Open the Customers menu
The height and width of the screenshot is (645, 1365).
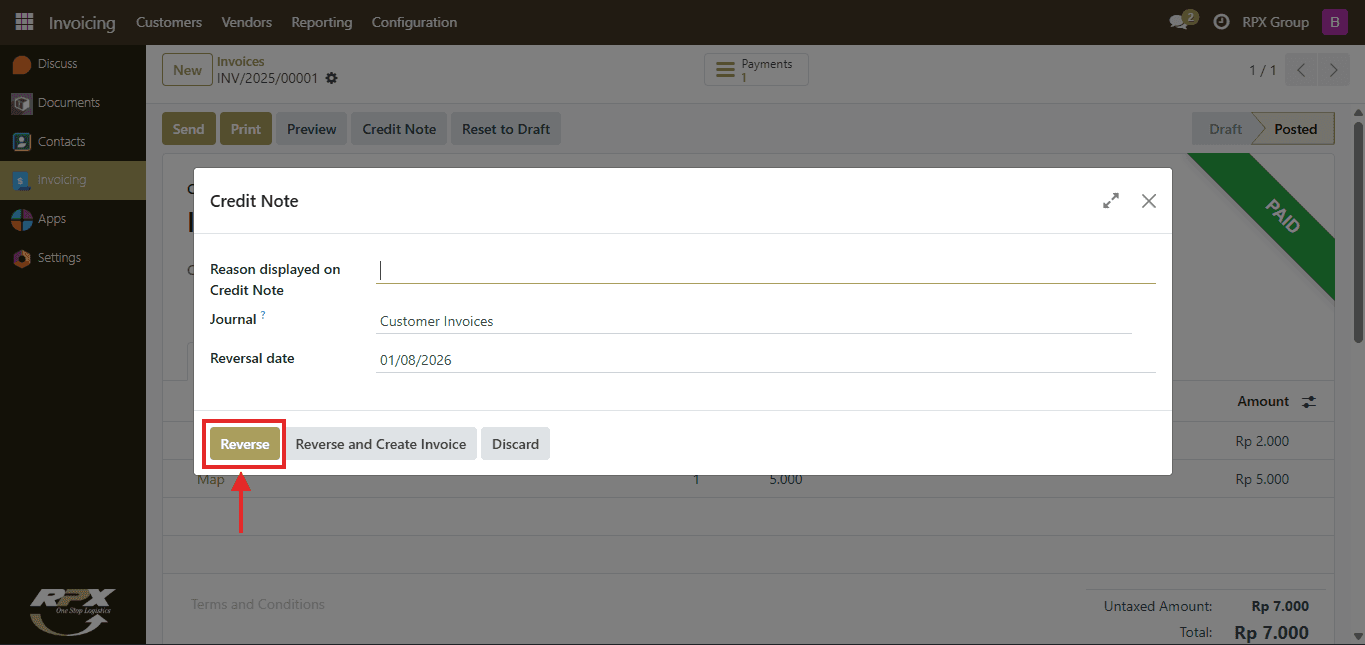[x=169, y=22]
